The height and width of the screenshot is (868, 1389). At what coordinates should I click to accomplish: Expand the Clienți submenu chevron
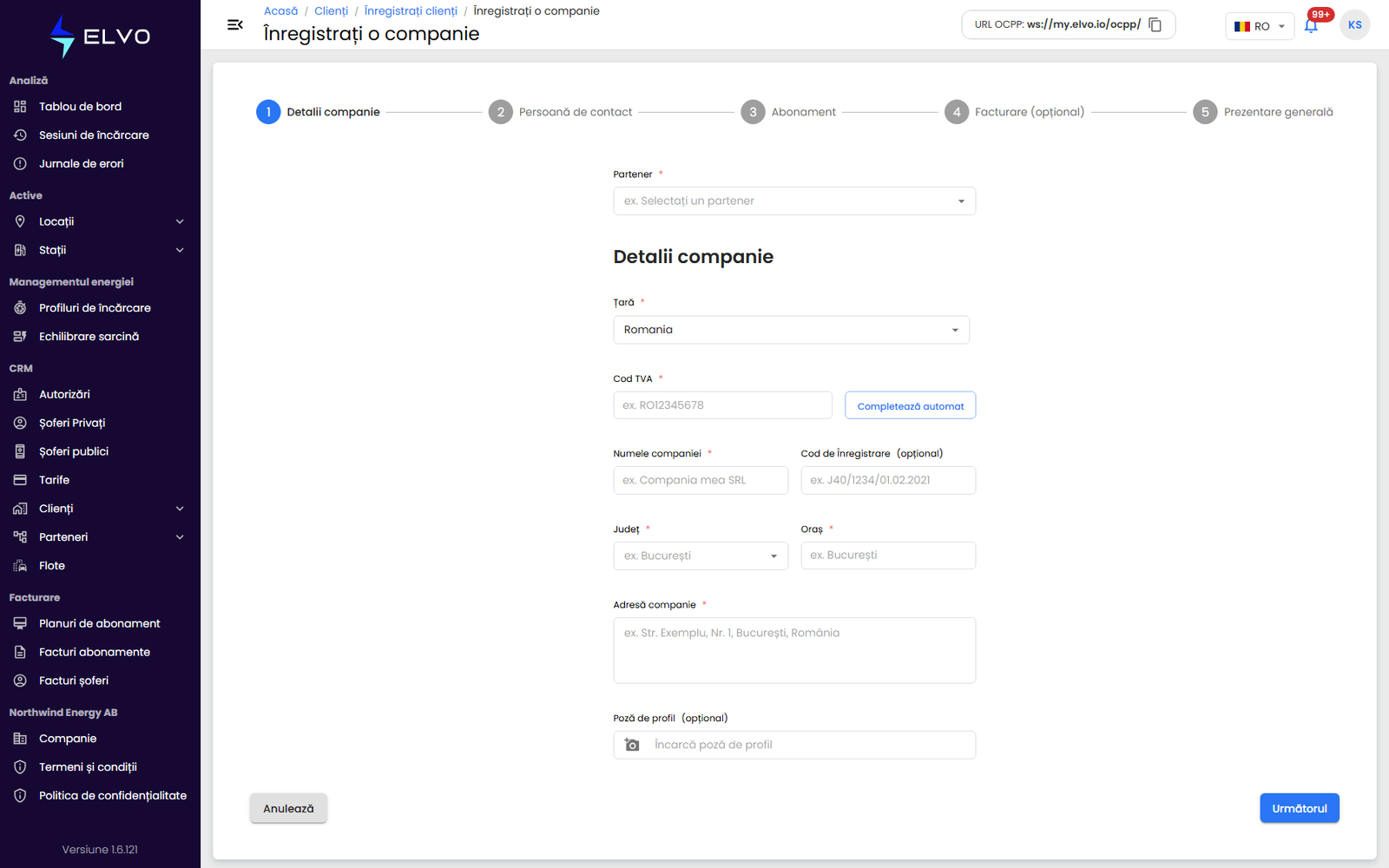click(180, 509)
